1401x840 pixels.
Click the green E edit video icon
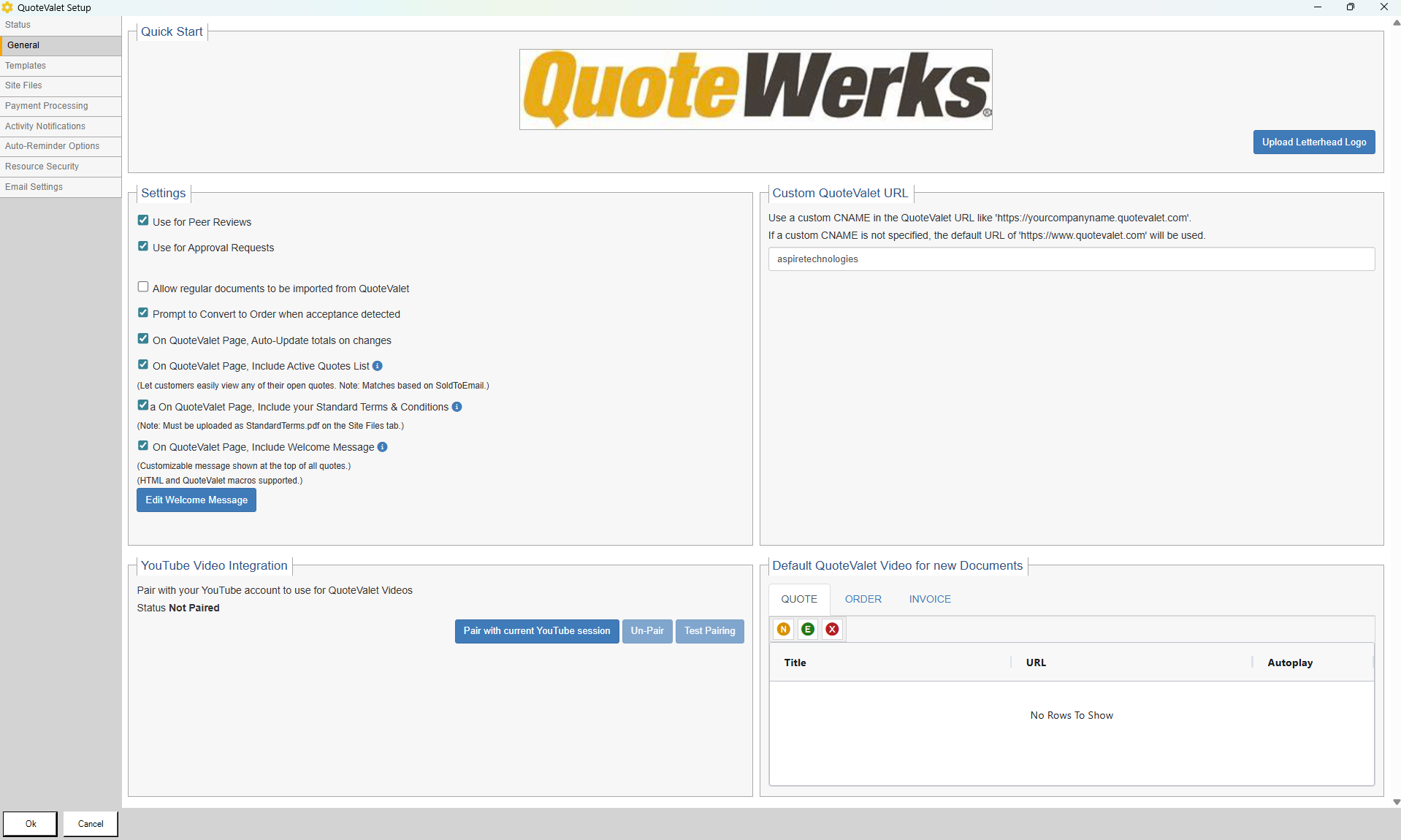click(x=808, y=629)
